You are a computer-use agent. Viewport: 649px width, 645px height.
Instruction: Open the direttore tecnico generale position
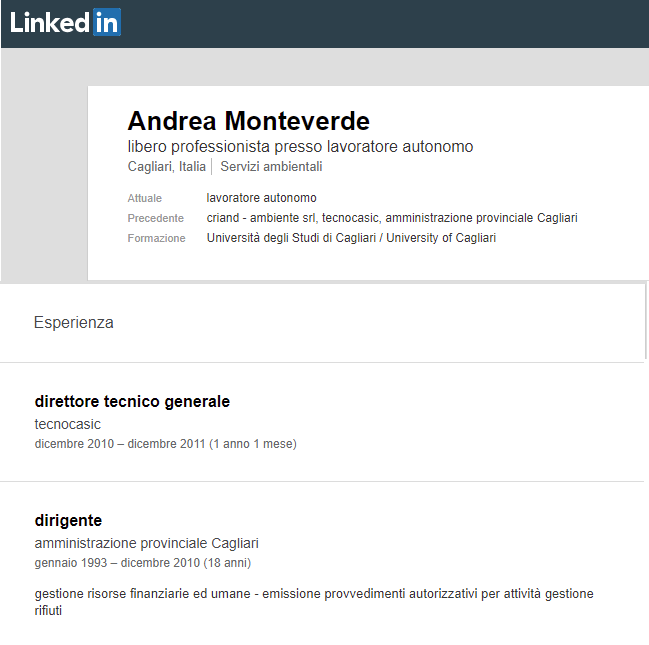click(132, 402)
